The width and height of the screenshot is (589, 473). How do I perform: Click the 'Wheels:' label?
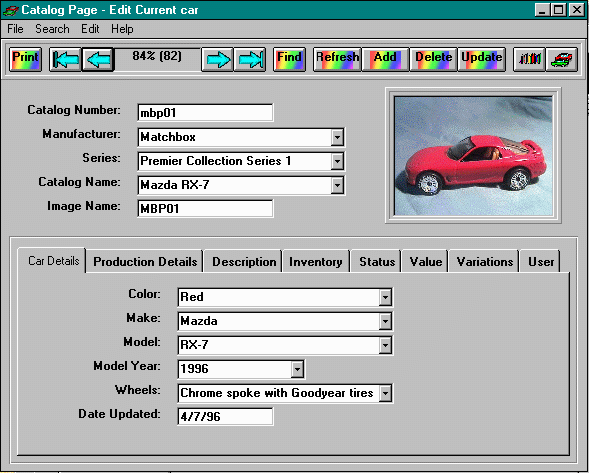click(x=138, y=390)
